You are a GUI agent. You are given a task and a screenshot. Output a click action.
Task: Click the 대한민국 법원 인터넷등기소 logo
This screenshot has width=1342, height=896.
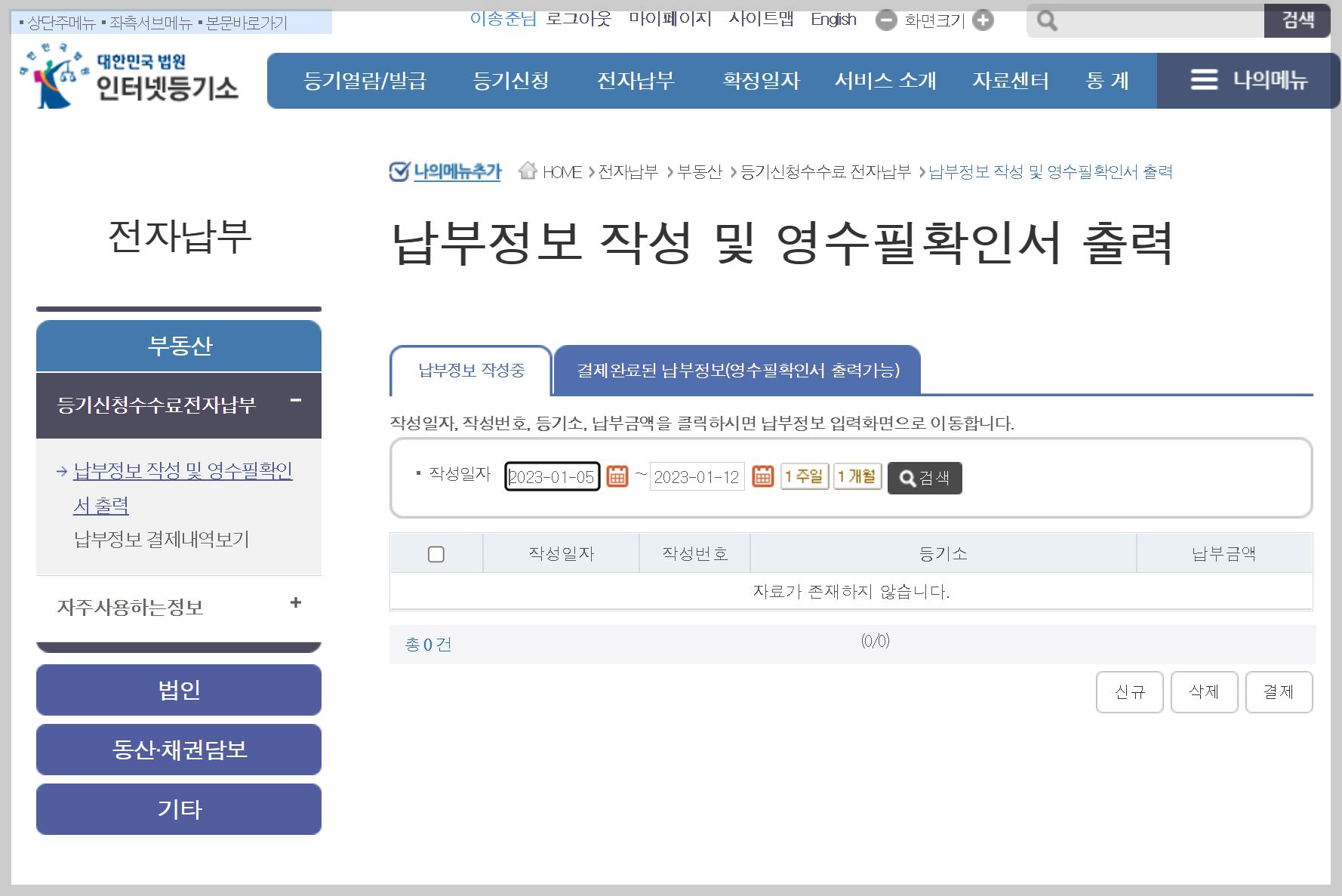pyautogui.click(x=129, y=75)
